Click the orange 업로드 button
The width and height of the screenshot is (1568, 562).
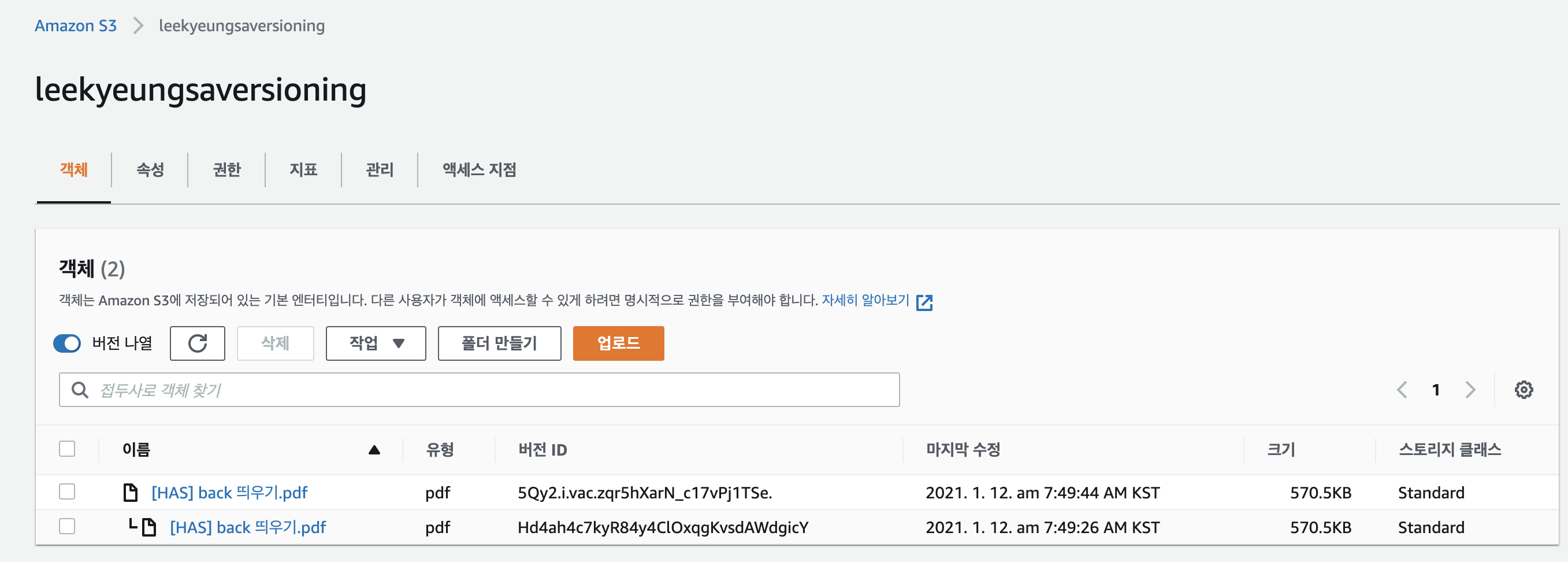click(618, 343)
